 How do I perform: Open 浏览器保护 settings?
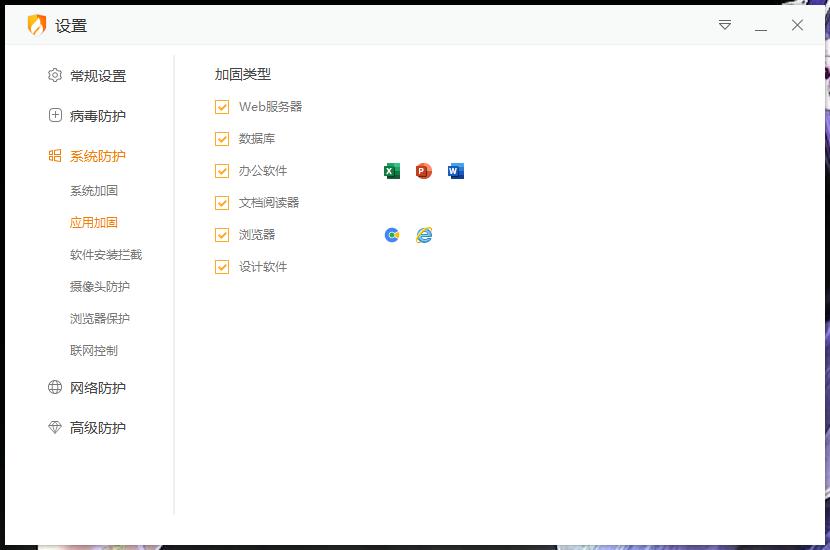tap(100, 318)
